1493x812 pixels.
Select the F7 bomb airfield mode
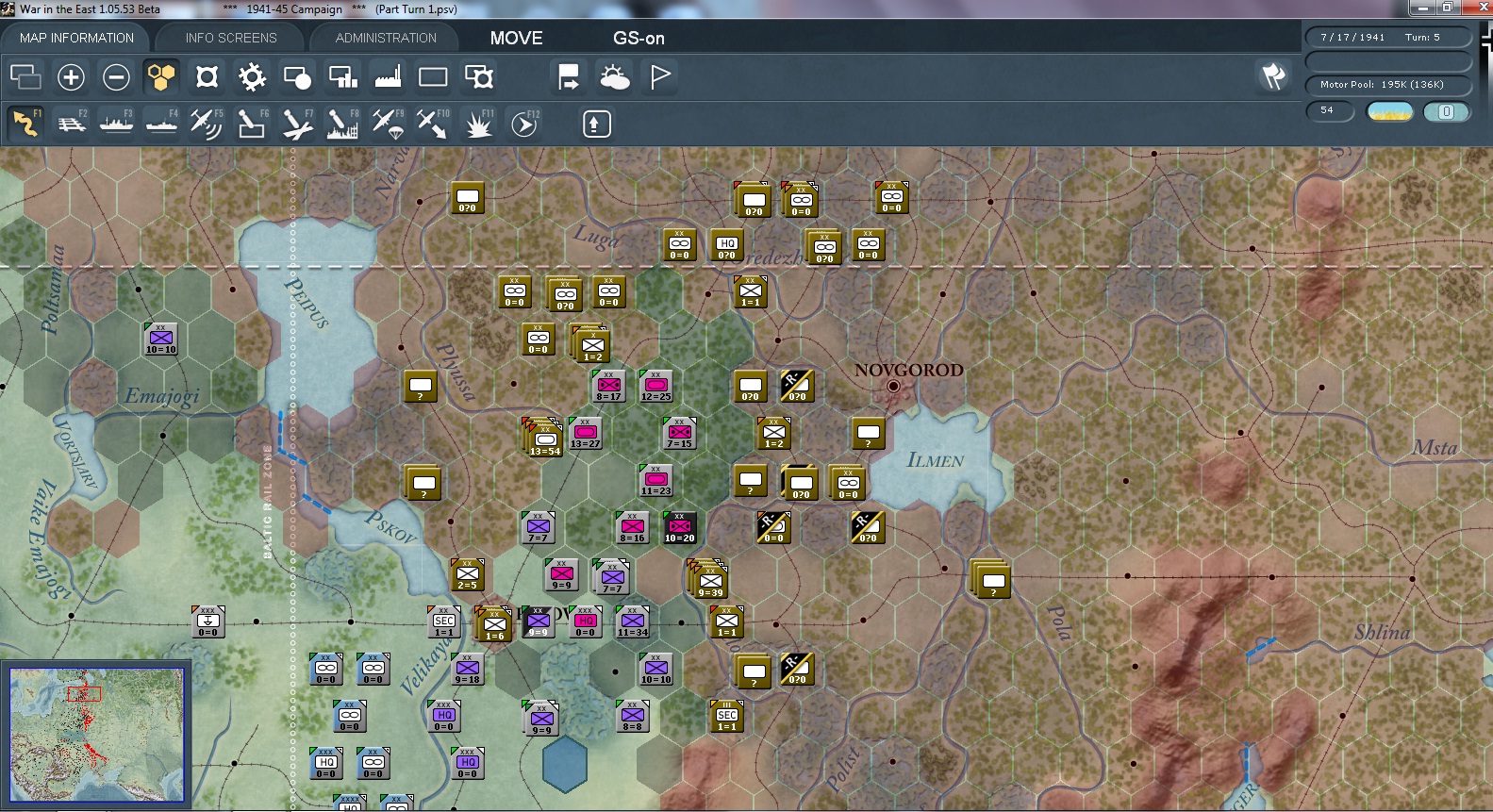pos(297,124)
